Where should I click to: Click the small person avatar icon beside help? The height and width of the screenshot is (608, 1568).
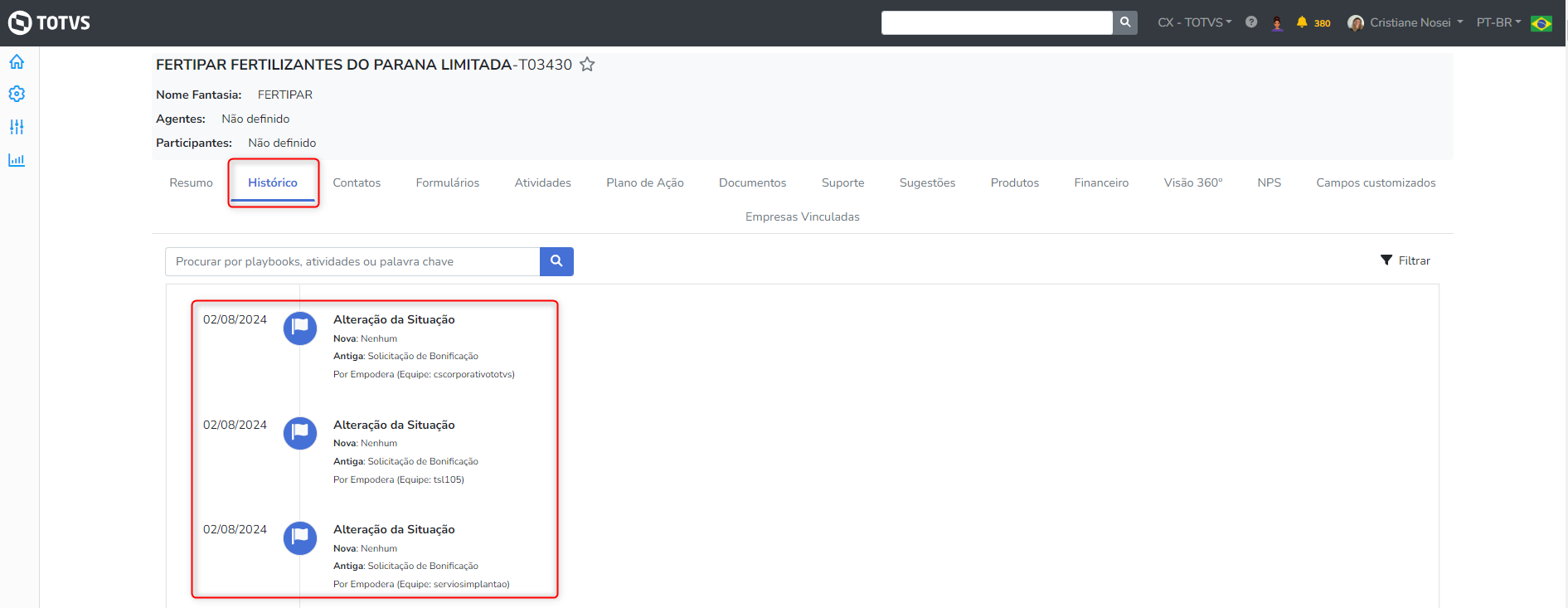point(1277,22)
